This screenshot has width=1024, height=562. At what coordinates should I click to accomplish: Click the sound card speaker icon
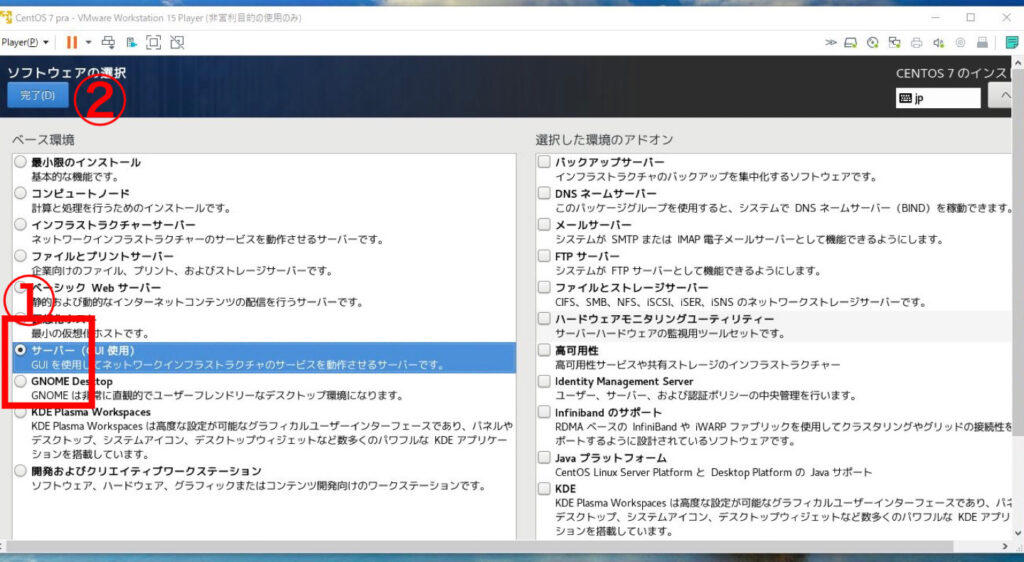[x=938, y=42]
